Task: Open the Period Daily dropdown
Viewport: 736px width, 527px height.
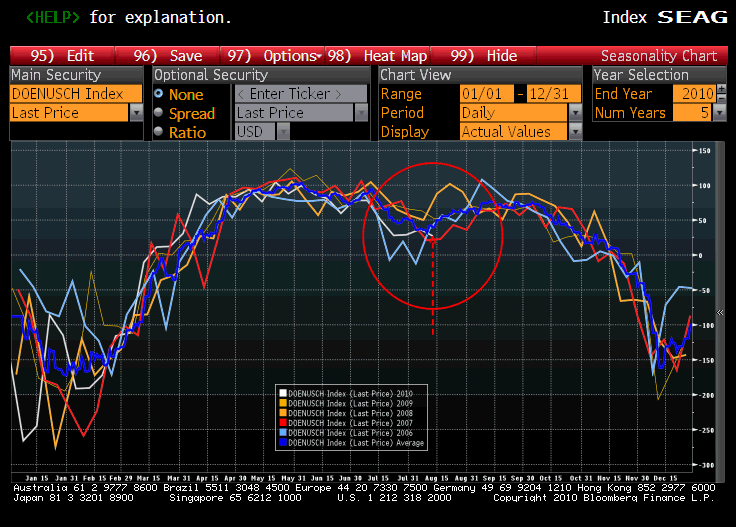Action: 575,113
